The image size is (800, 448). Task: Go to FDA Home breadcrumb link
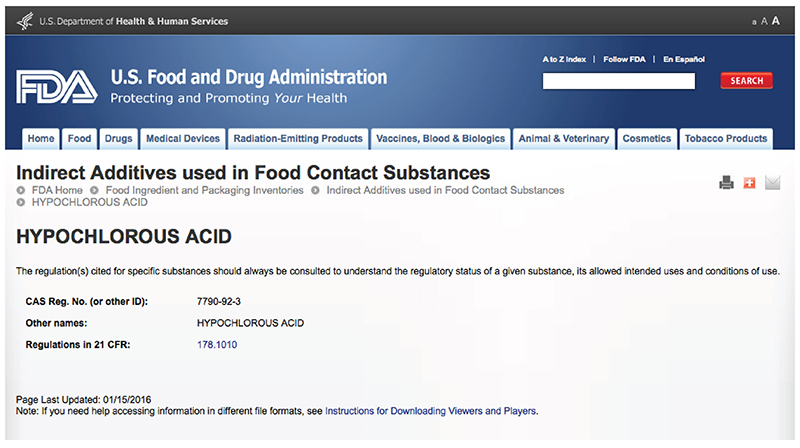(x=56, y=190)
